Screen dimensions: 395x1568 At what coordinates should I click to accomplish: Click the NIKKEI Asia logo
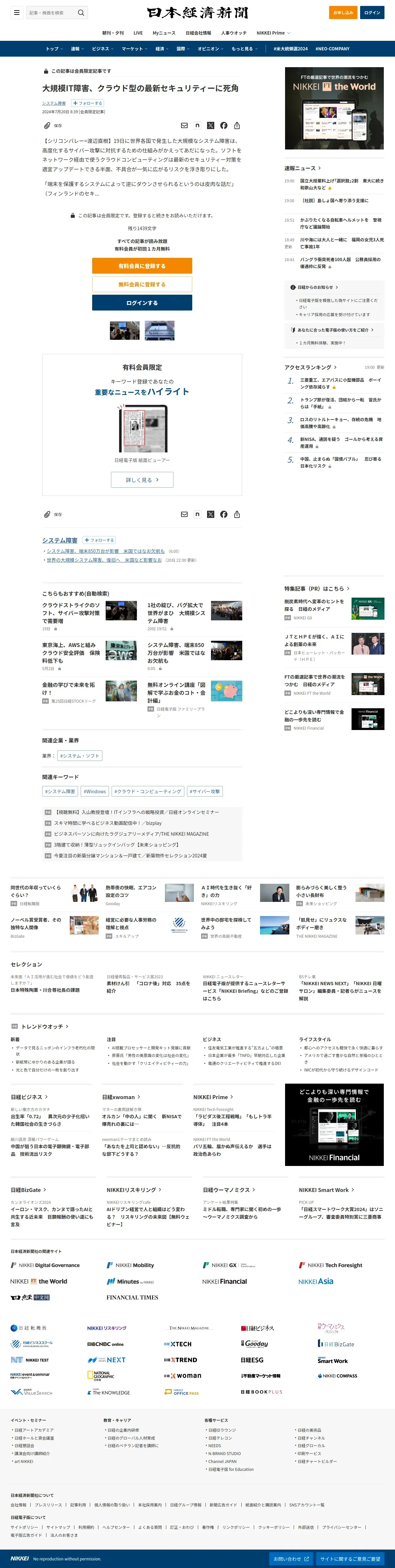tap(316, 1281)
